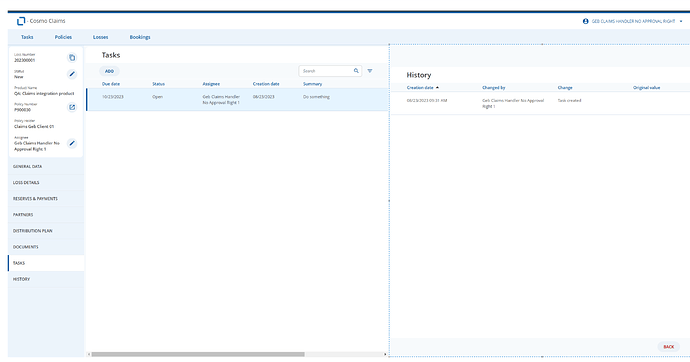Open the Policies top tab
The image size is (690, 362).
[x=63, y=37]
